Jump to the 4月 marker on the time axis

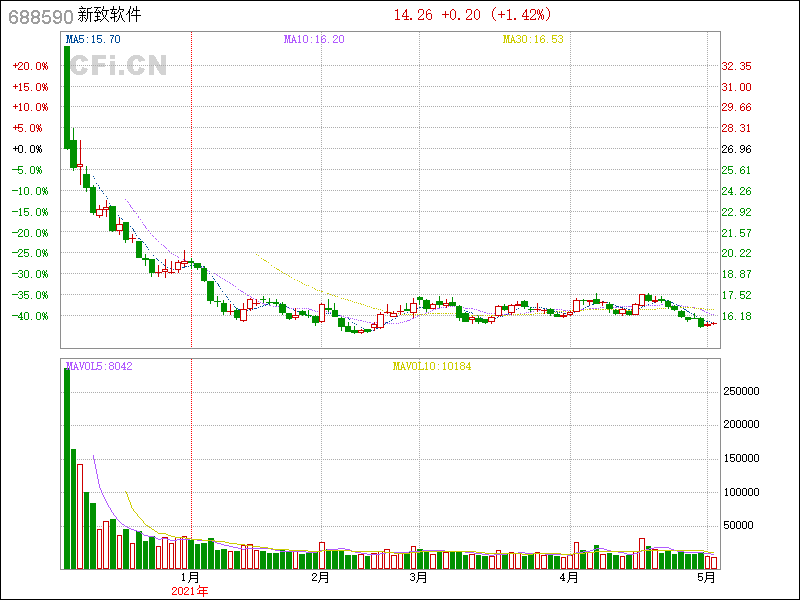[x=568, y=577]
